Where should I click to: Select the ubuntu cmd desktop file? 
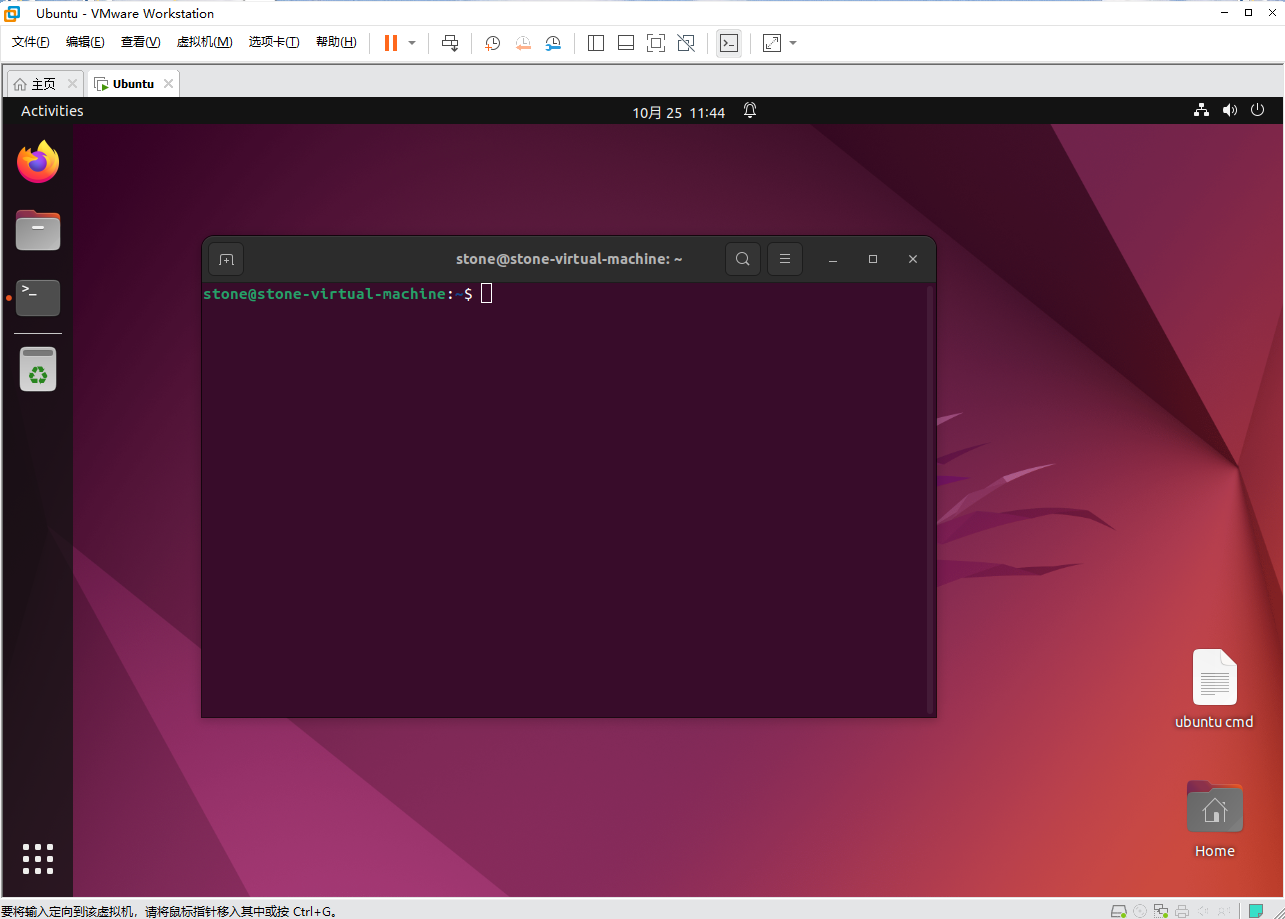(x=1214, y=689)
